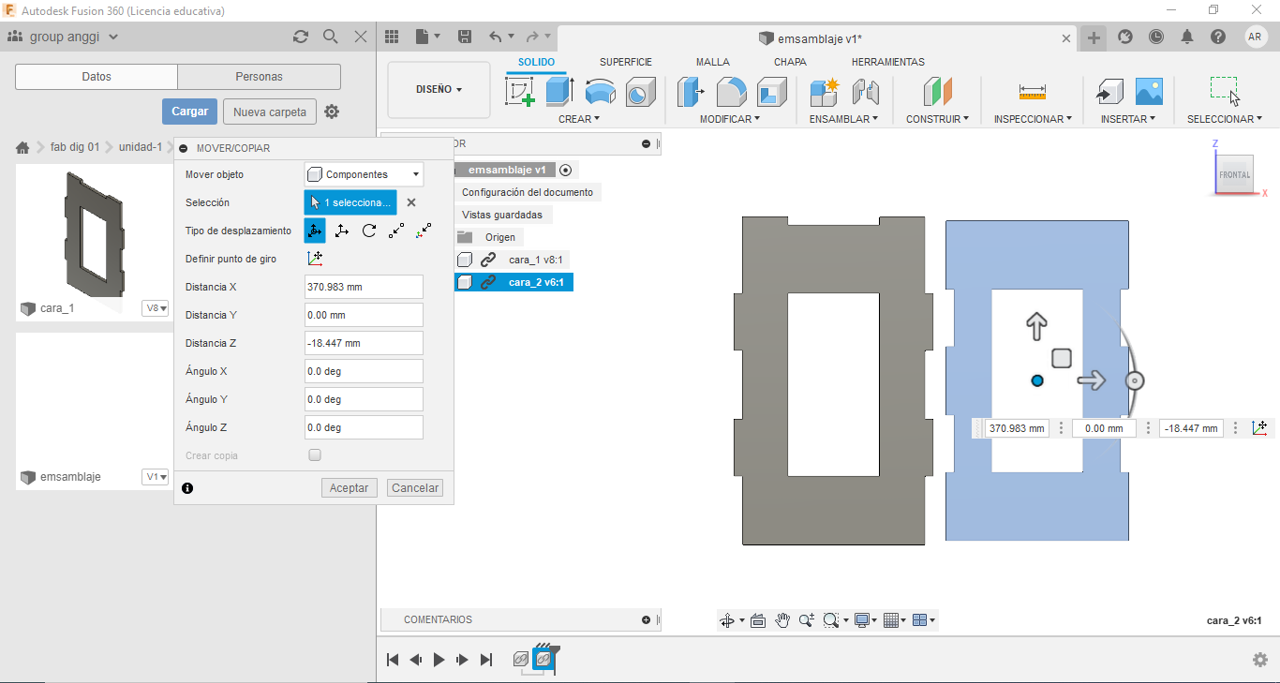Screen dimensions: 1280x683
Task: Click the Ángulo Z input field
Action: click(x=364, y=427)
